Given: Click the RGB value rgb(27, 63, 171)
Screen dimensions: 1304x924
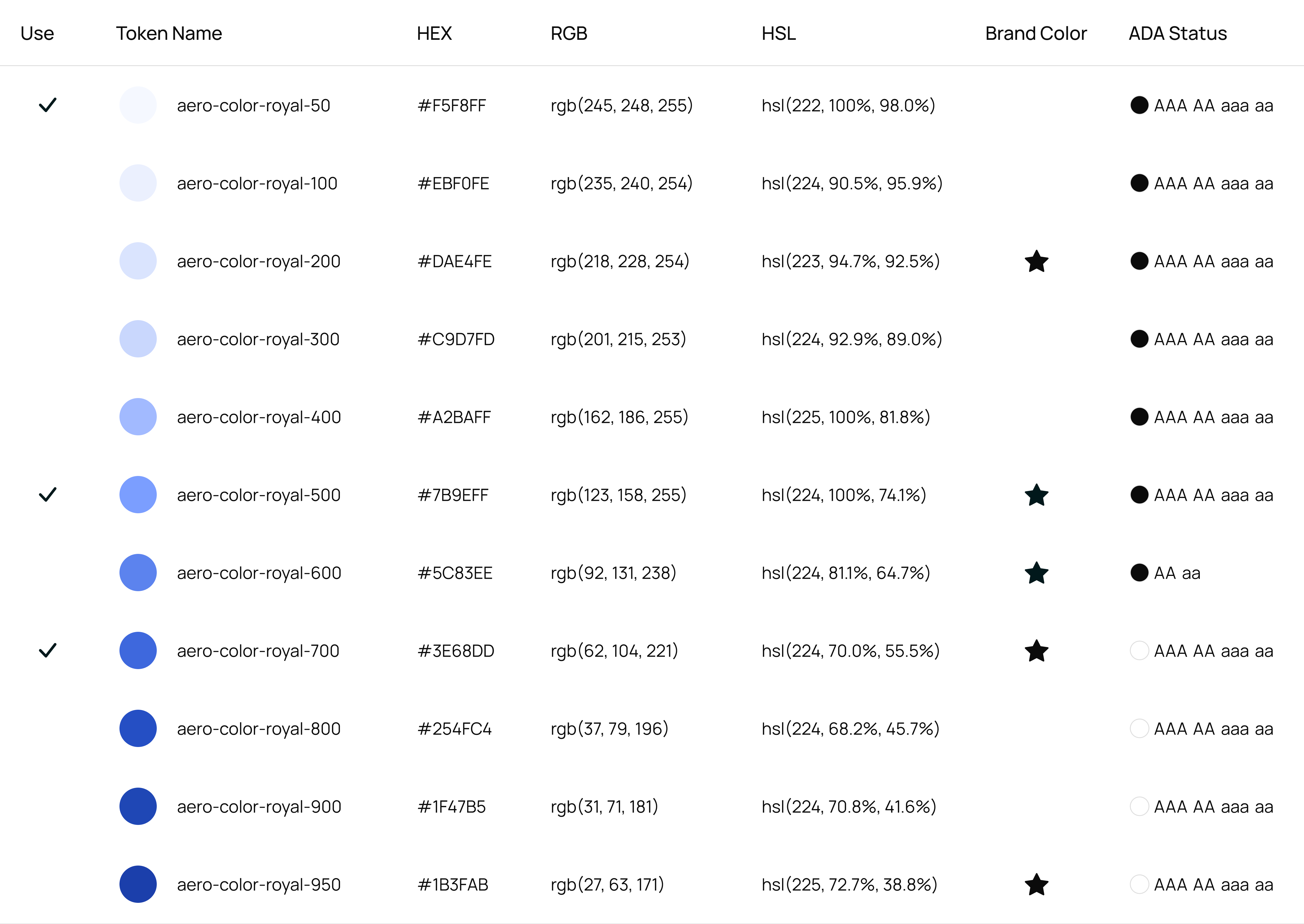Looking at the screenshot, I should [607, 885].
